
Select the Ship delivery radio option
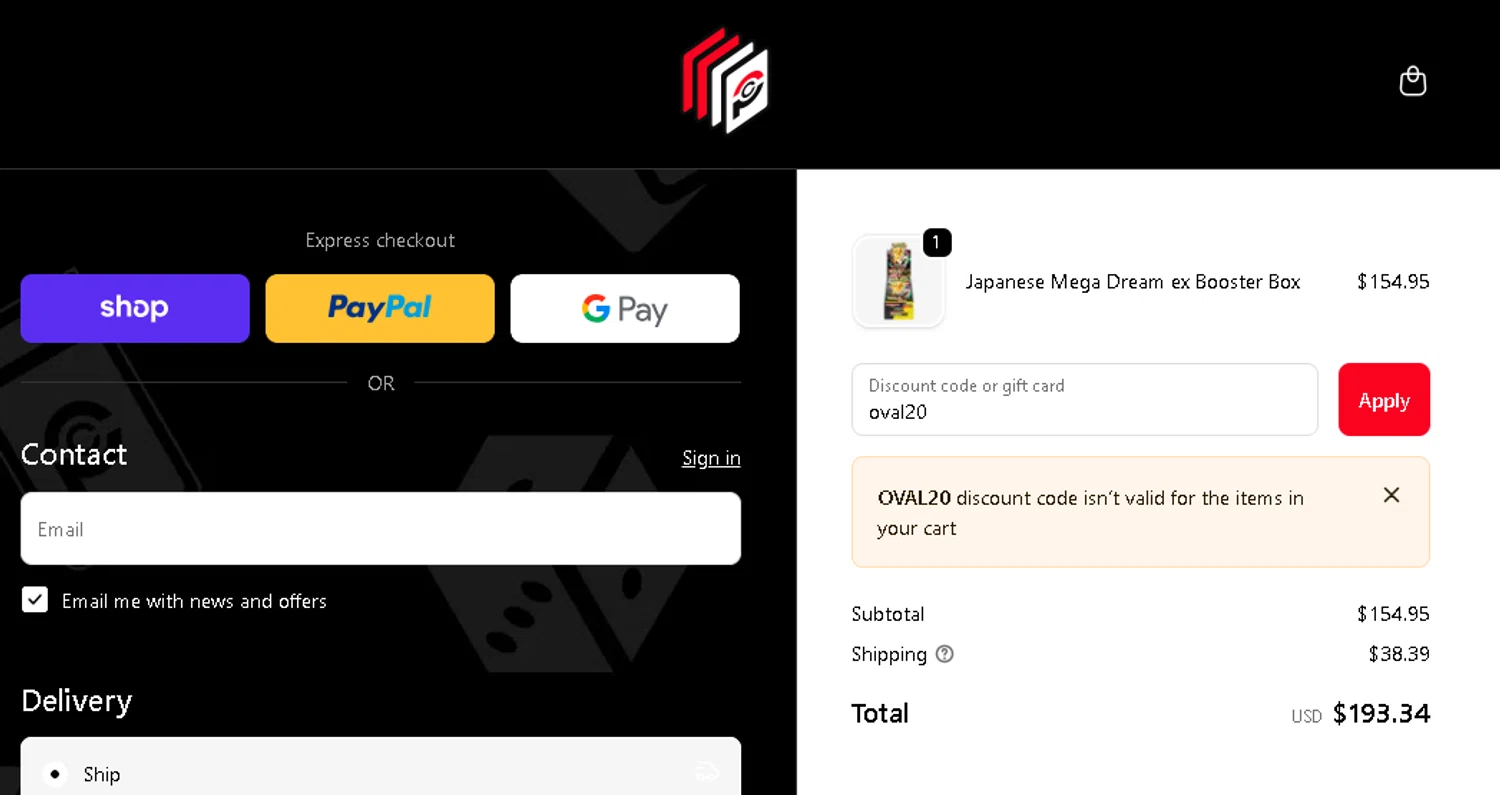55,774
